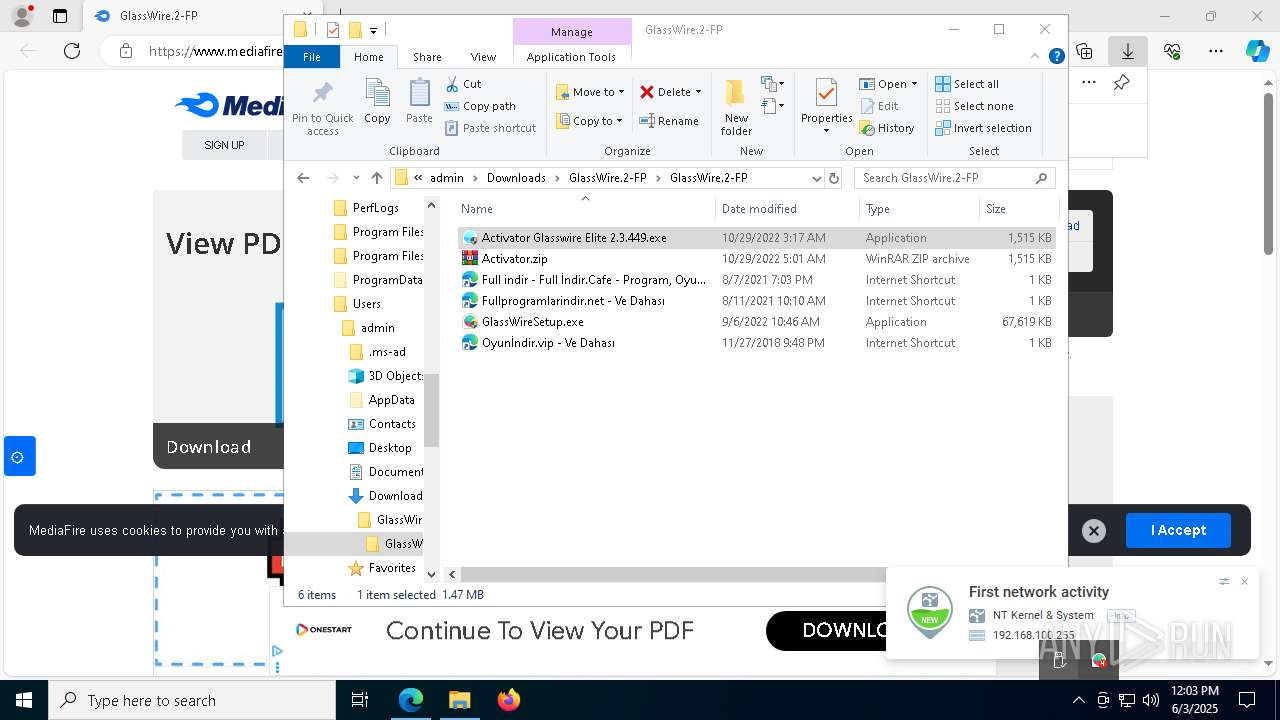Screen dimensions: 1280x720
Task: Create a New folder from ribbon
Action: coord(736,107)
